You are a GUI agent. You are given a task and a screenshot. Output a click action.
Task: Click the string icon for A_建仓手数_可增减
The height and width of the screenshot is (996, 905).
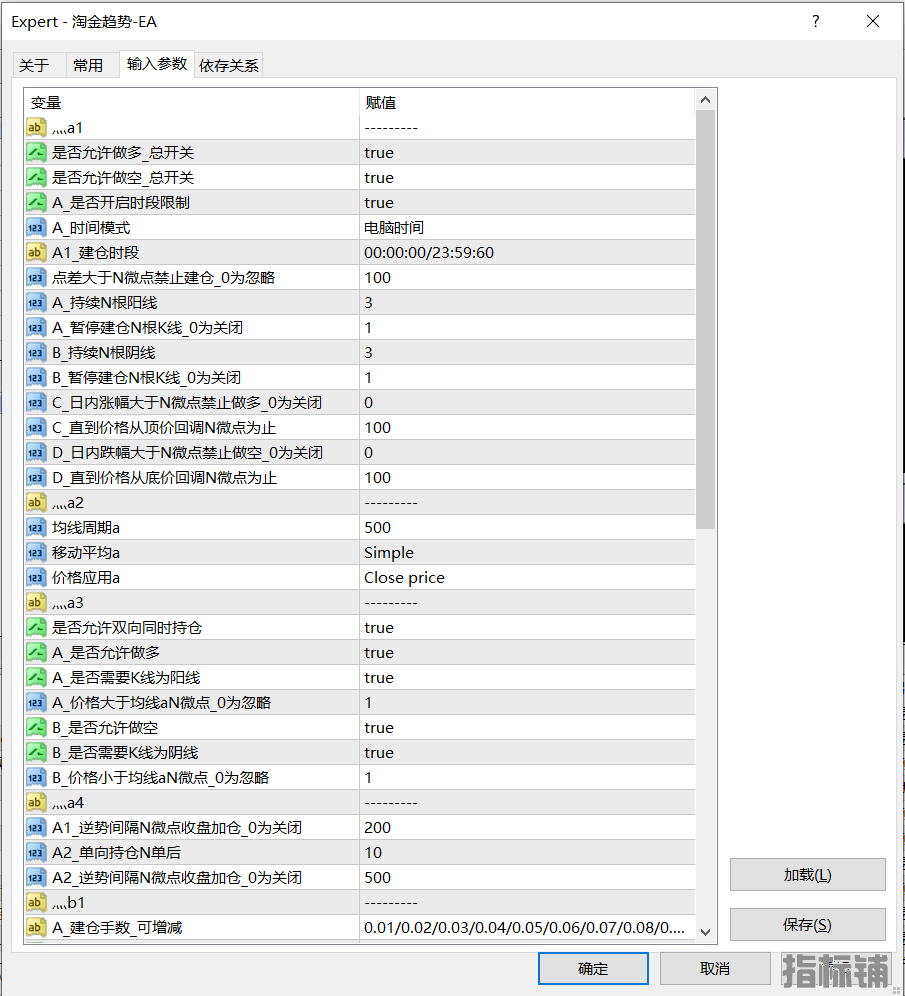tap(36, 928)
